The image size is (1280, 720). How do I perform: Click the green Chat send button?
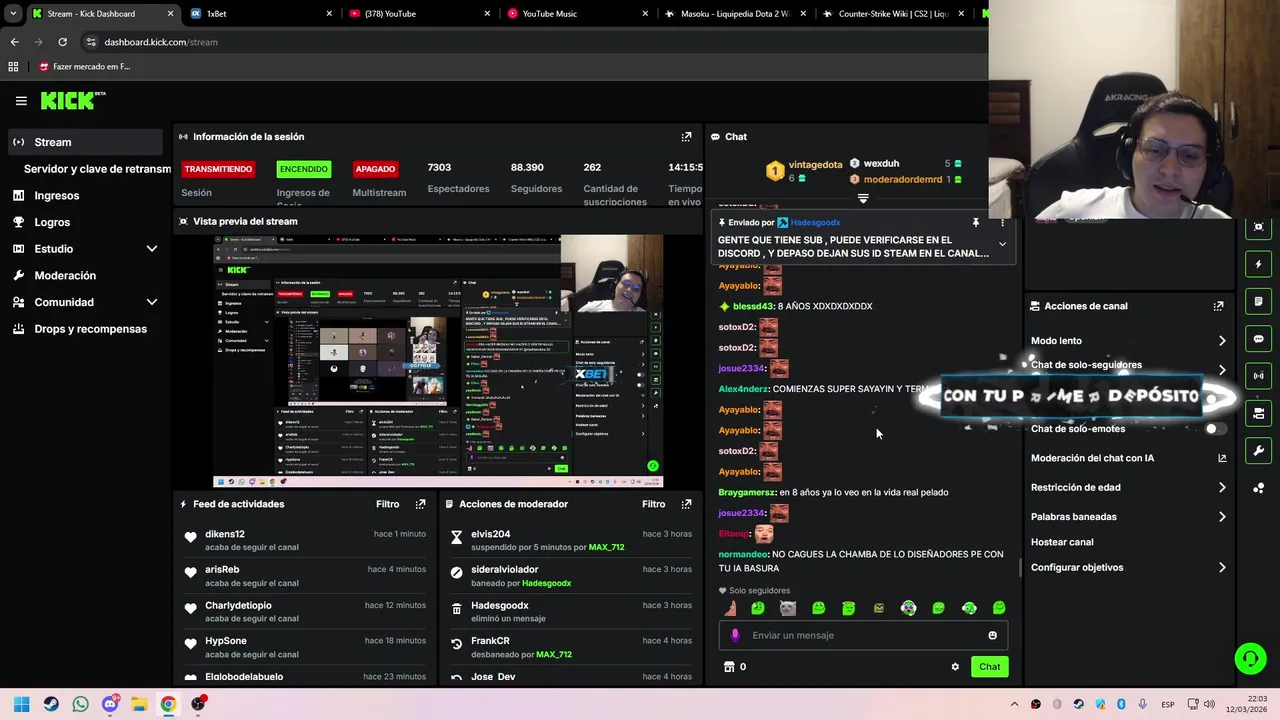click(x=989, y=667)
